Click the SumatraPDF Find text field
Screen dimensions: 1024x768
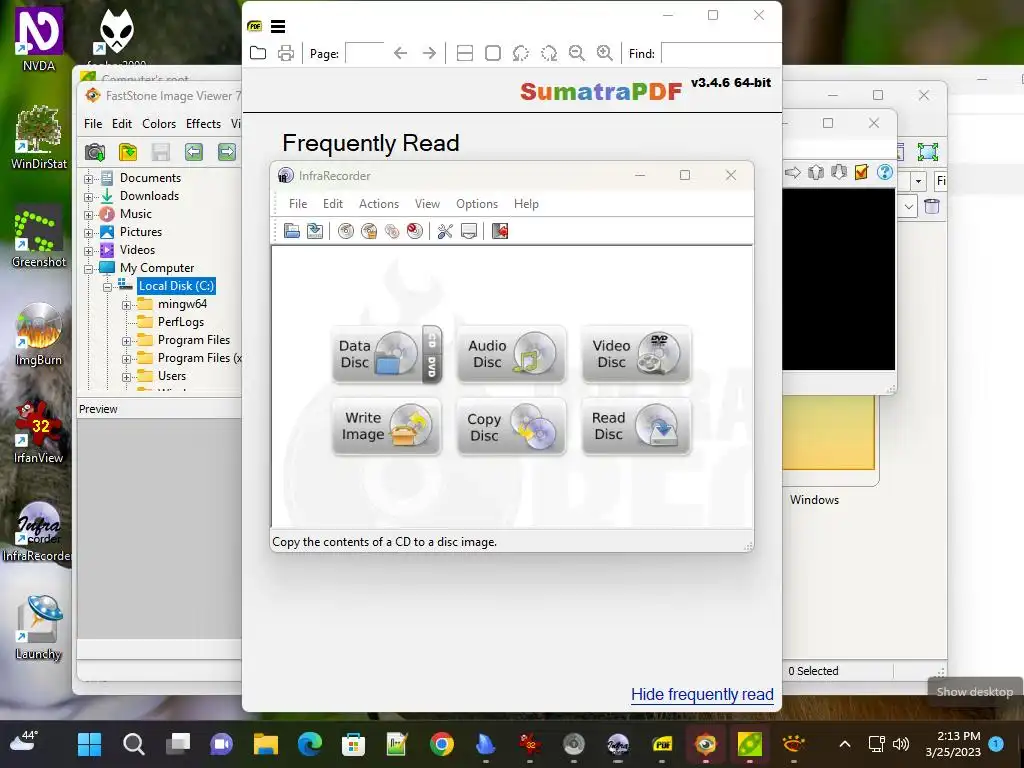point(722,53)
